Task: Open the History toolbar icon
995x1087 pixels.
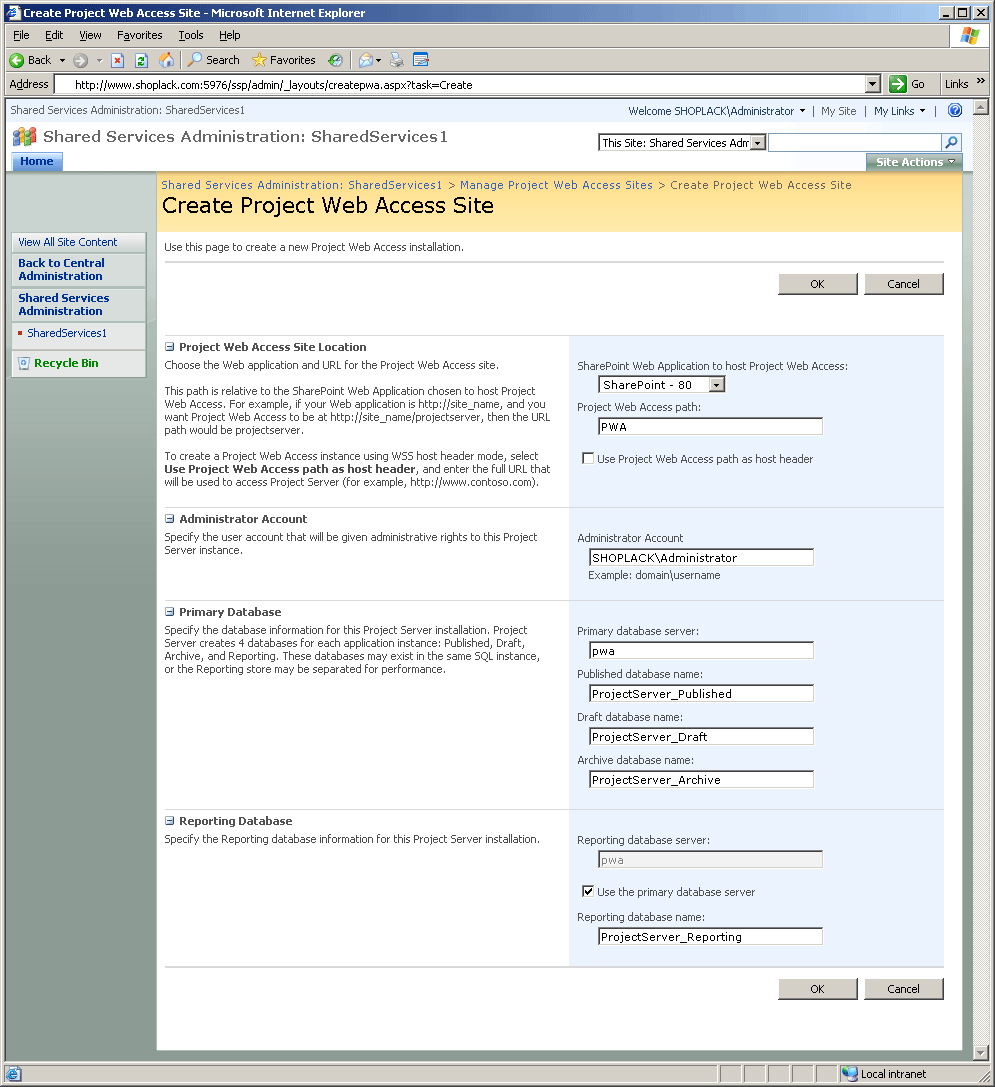Action: click(335, 60)
